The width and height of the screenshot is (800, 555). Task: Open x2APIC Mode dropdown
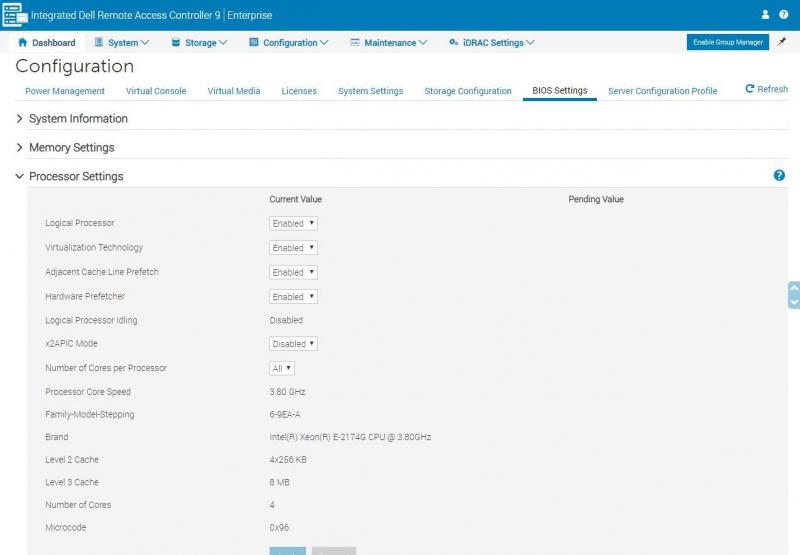[x=293, y=344]
